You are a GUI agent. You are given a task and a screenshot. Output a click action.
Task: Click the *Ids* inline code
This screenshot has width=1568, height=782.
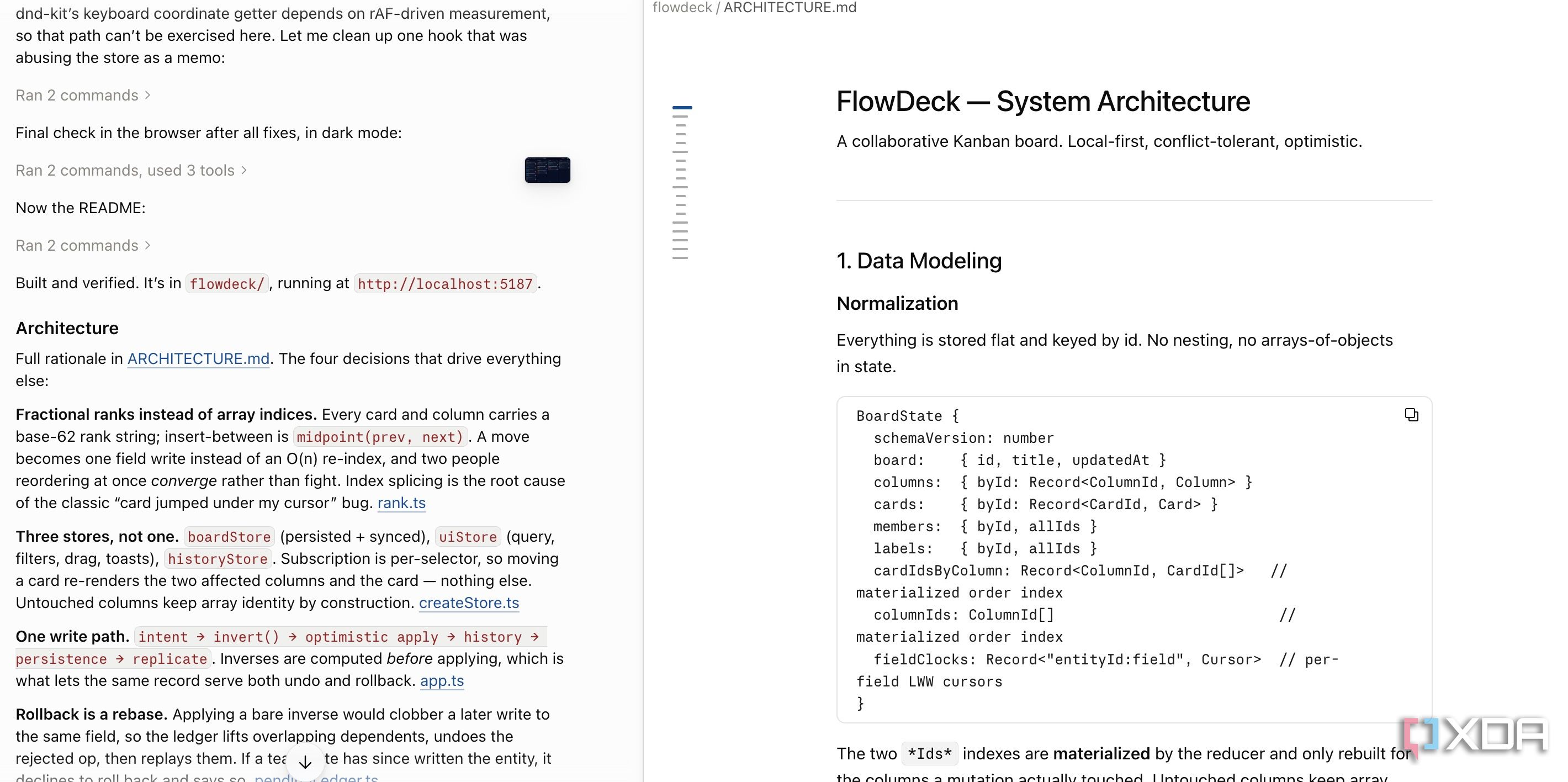pyautogui.click(x=929, y=754)
